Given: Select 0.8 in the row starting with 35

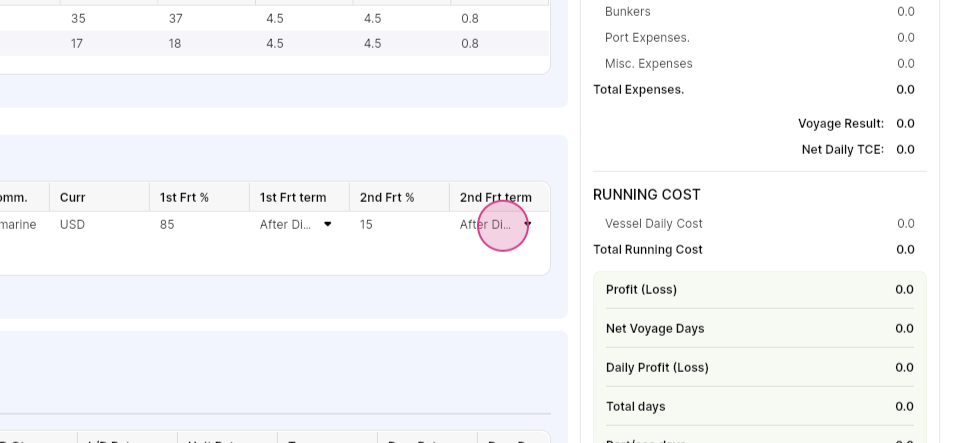Looking at the screenshot, I should 470,18.
